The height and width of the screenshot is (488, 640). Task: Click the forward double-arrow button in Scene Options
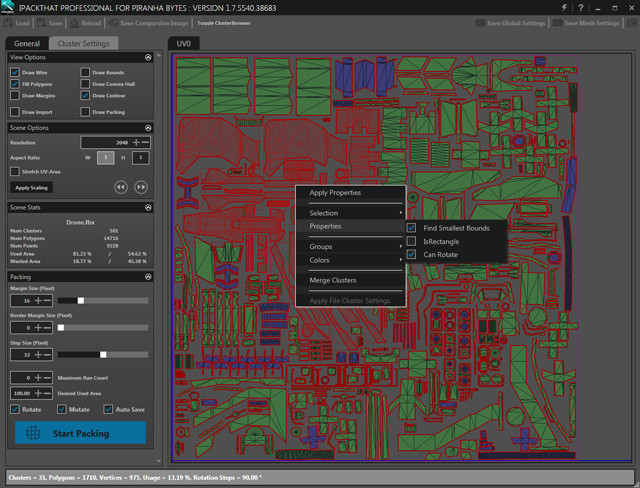tap(141, 186)
